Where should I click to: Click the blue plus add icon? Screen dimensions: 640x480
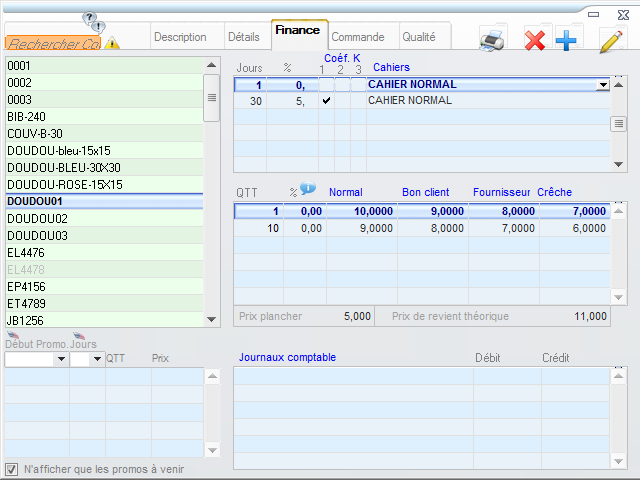tap(566, 40)
